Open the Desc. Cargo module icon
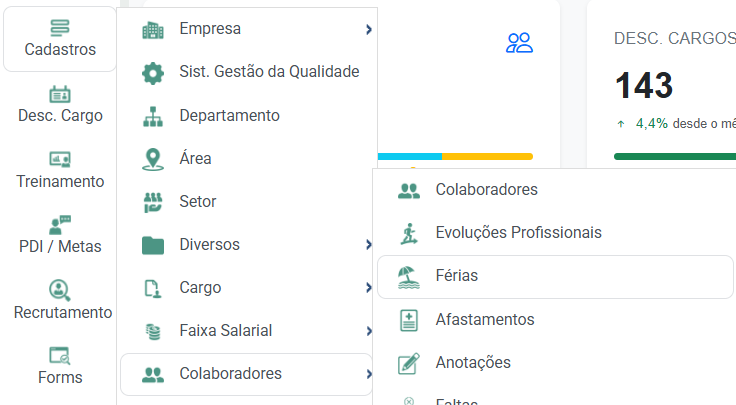Screen dimensions: 736x405 pyautogui.click(x=60, y=94)
